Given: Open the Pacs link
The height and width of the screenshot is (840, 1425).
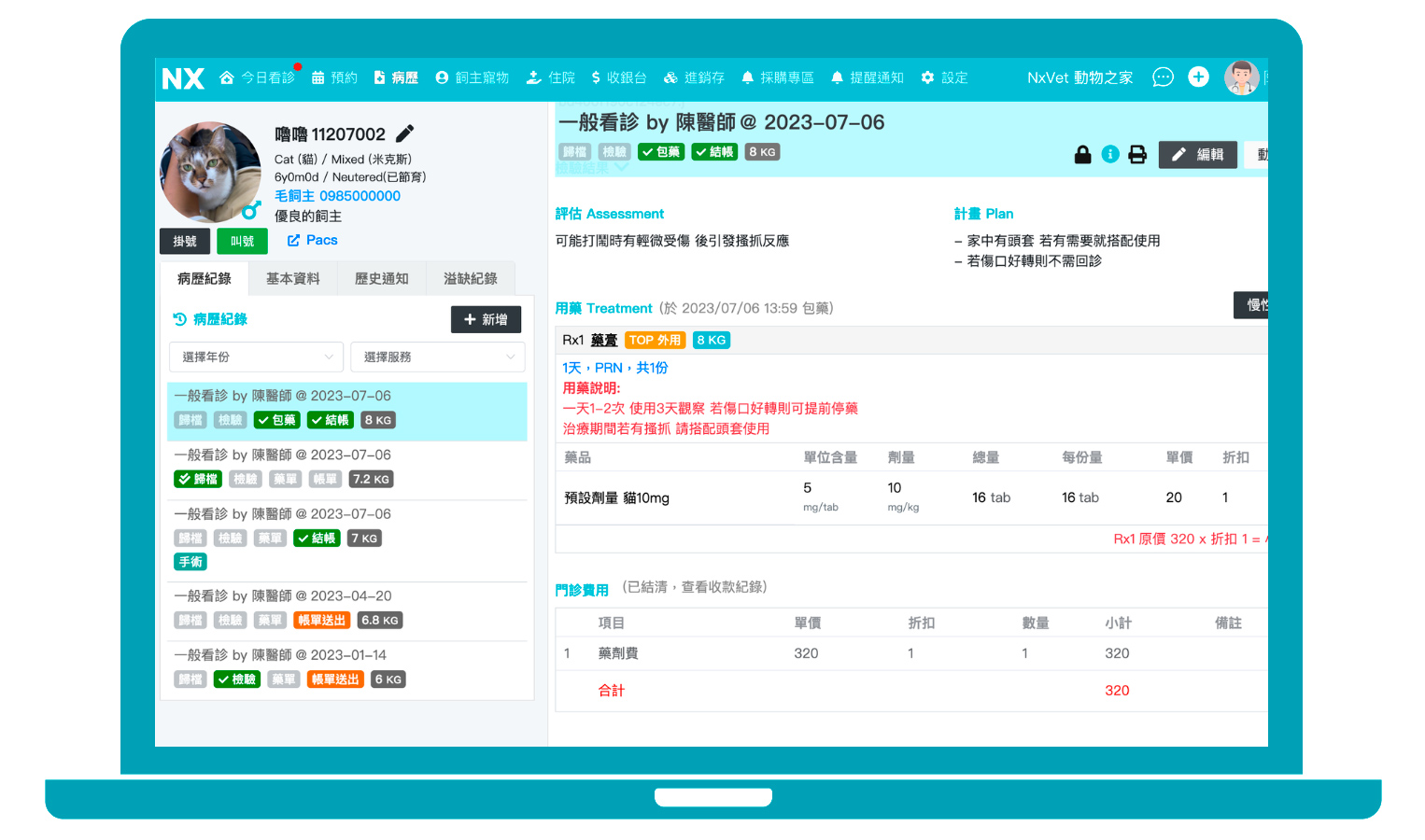Looking at the screenshot, I should (313, 241).
